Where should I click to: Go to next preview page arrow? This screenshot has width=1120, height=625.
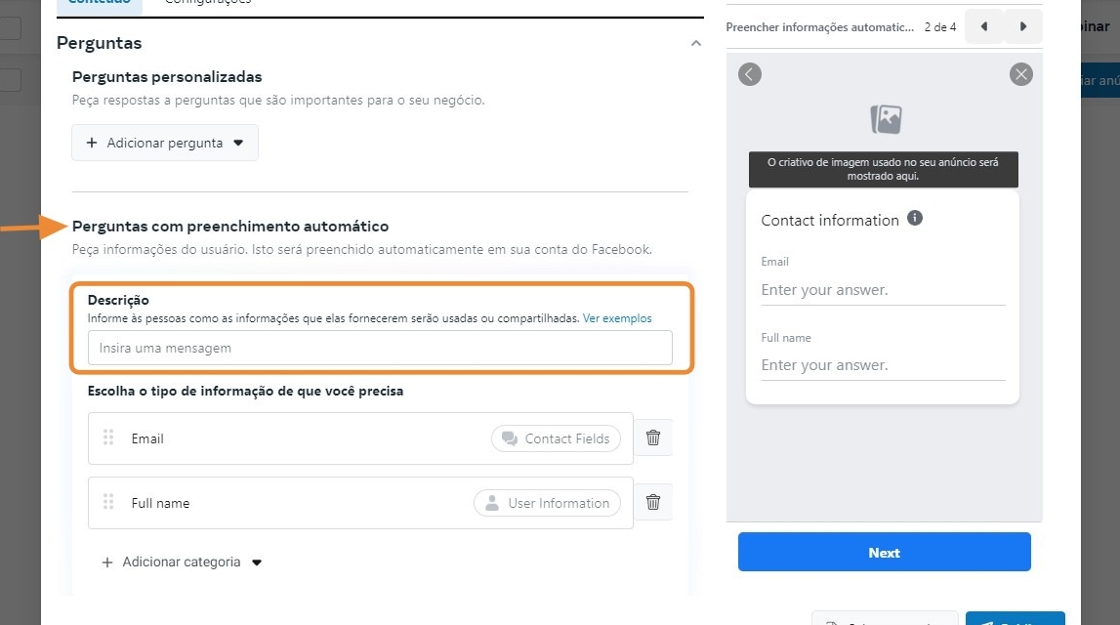[x=1023, y=27]
